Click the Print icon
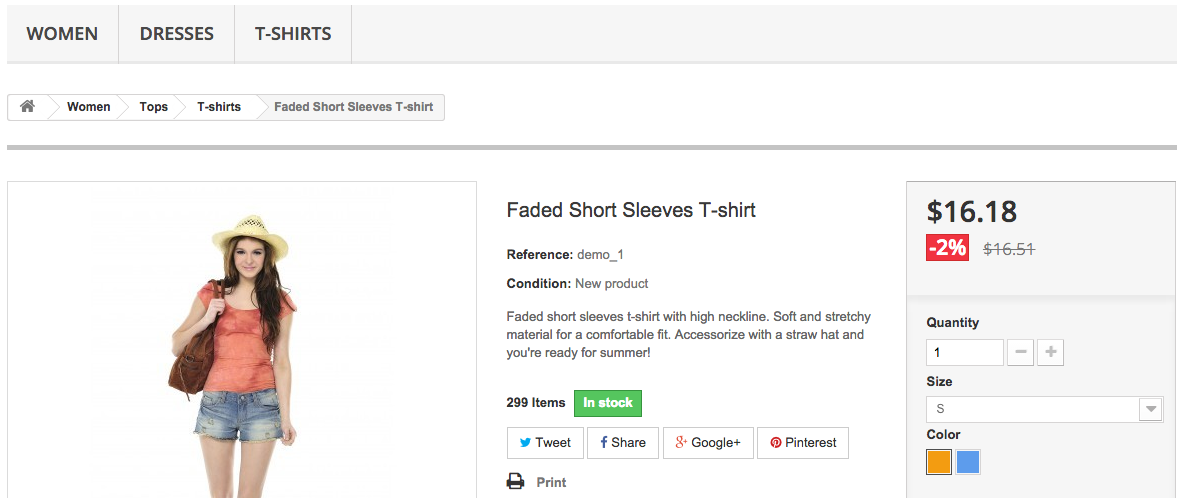 (x=516, y=482)
